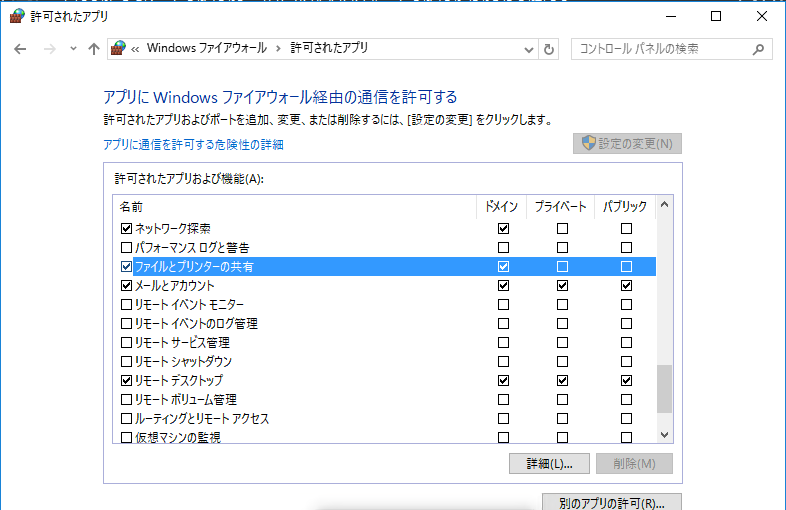Click the 設定の変更(N) button
This screenshot has height=510, width=786.
point(627,143)
